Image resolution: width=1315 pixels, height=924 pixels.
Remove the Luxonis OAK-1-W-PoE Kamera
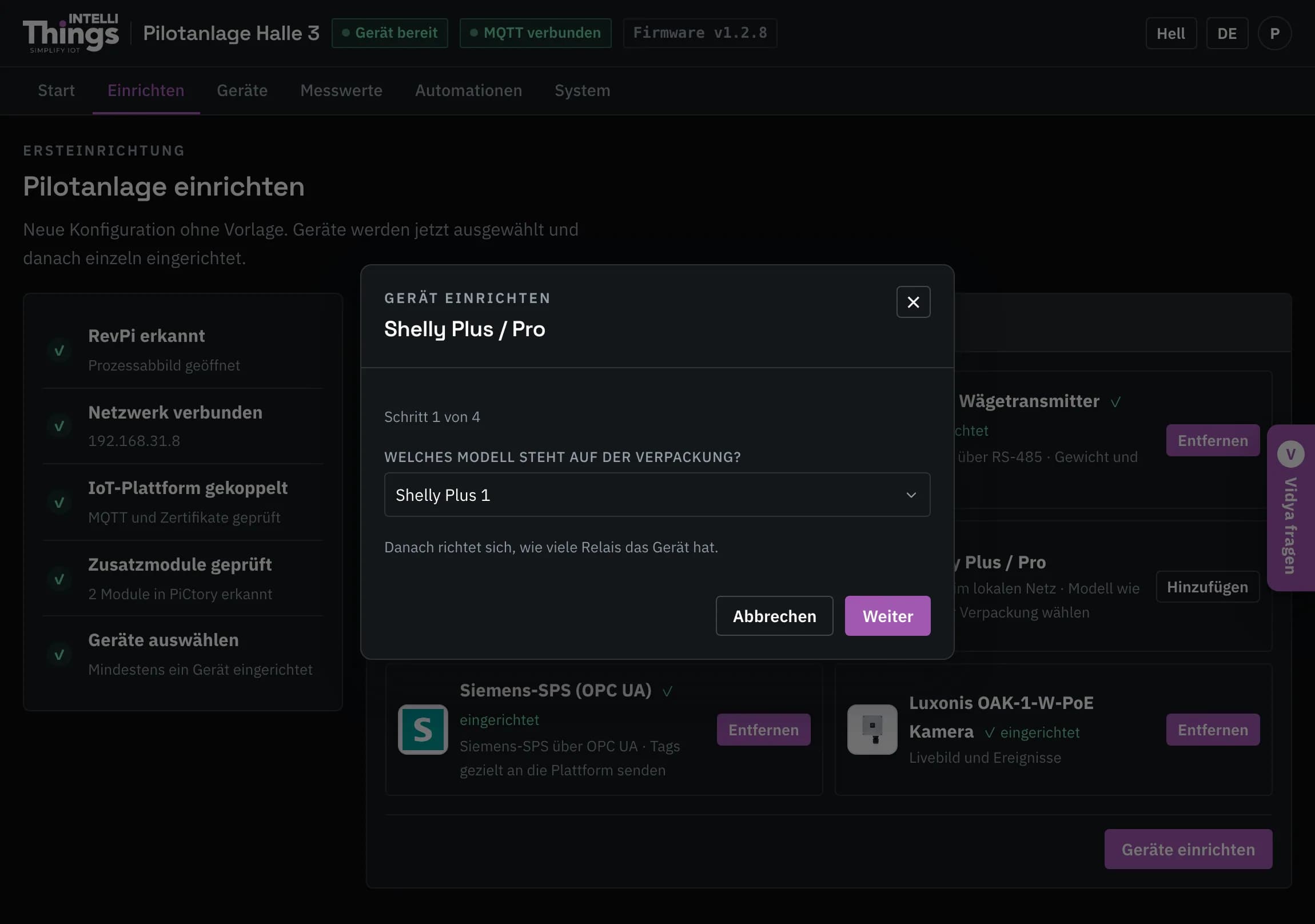click(x=1213, y=729)
